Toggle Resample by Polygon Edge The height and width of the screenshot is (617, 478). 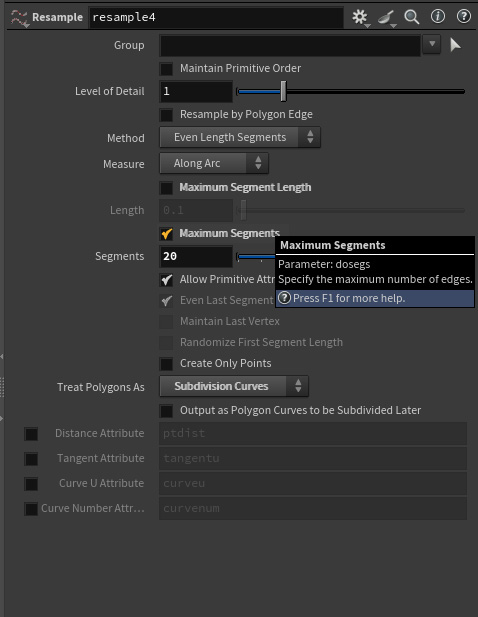coord(166,115)
